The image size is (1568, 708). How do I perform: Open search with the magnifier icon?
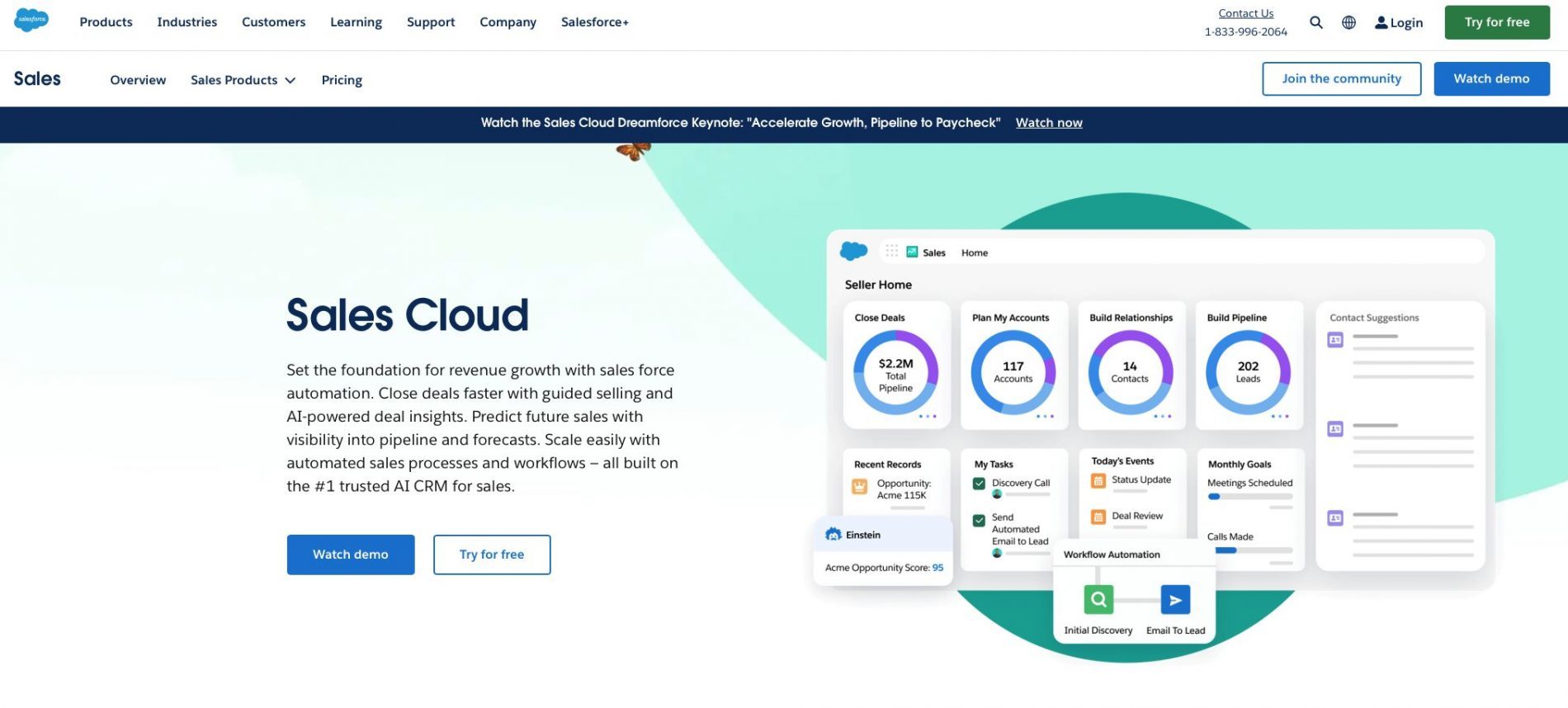coord(1316,22)
